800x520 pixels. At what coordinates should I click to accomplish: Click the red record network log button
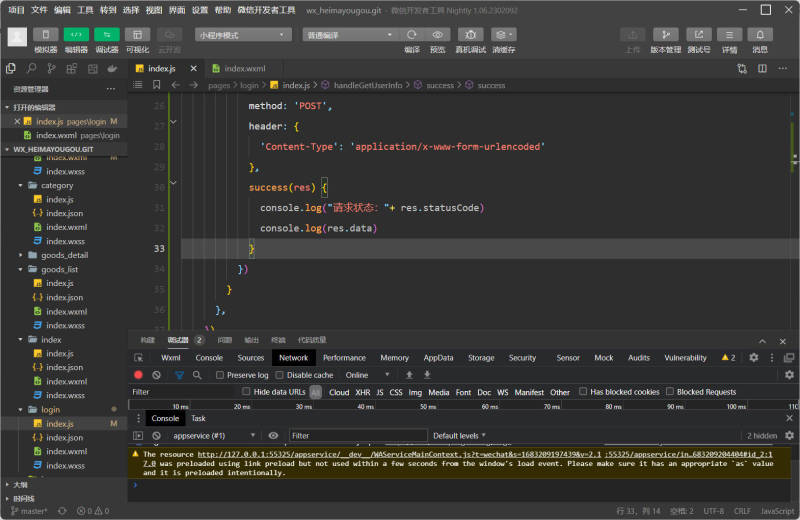pos(139,375)
